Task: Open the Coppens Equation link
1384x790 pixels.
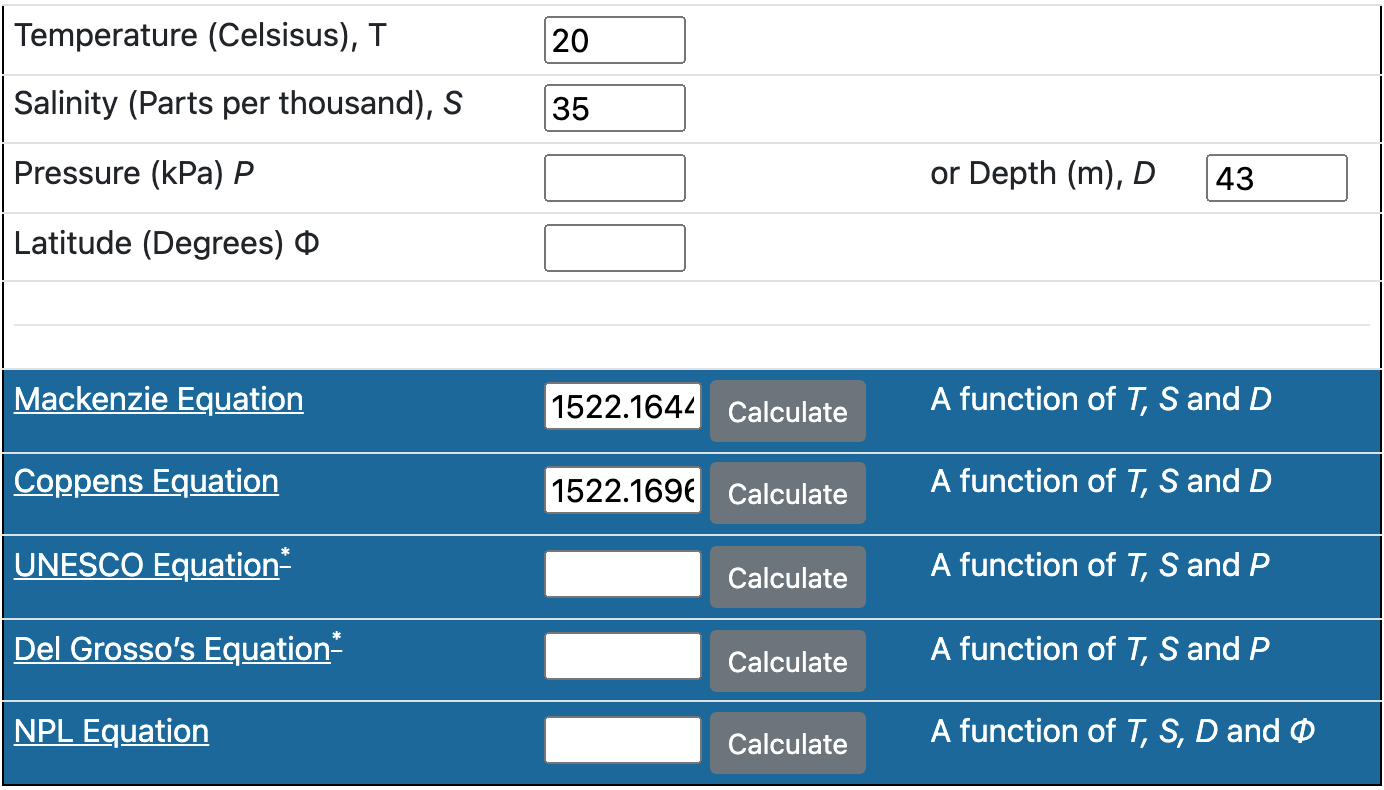Action: (x=146, y=481)
